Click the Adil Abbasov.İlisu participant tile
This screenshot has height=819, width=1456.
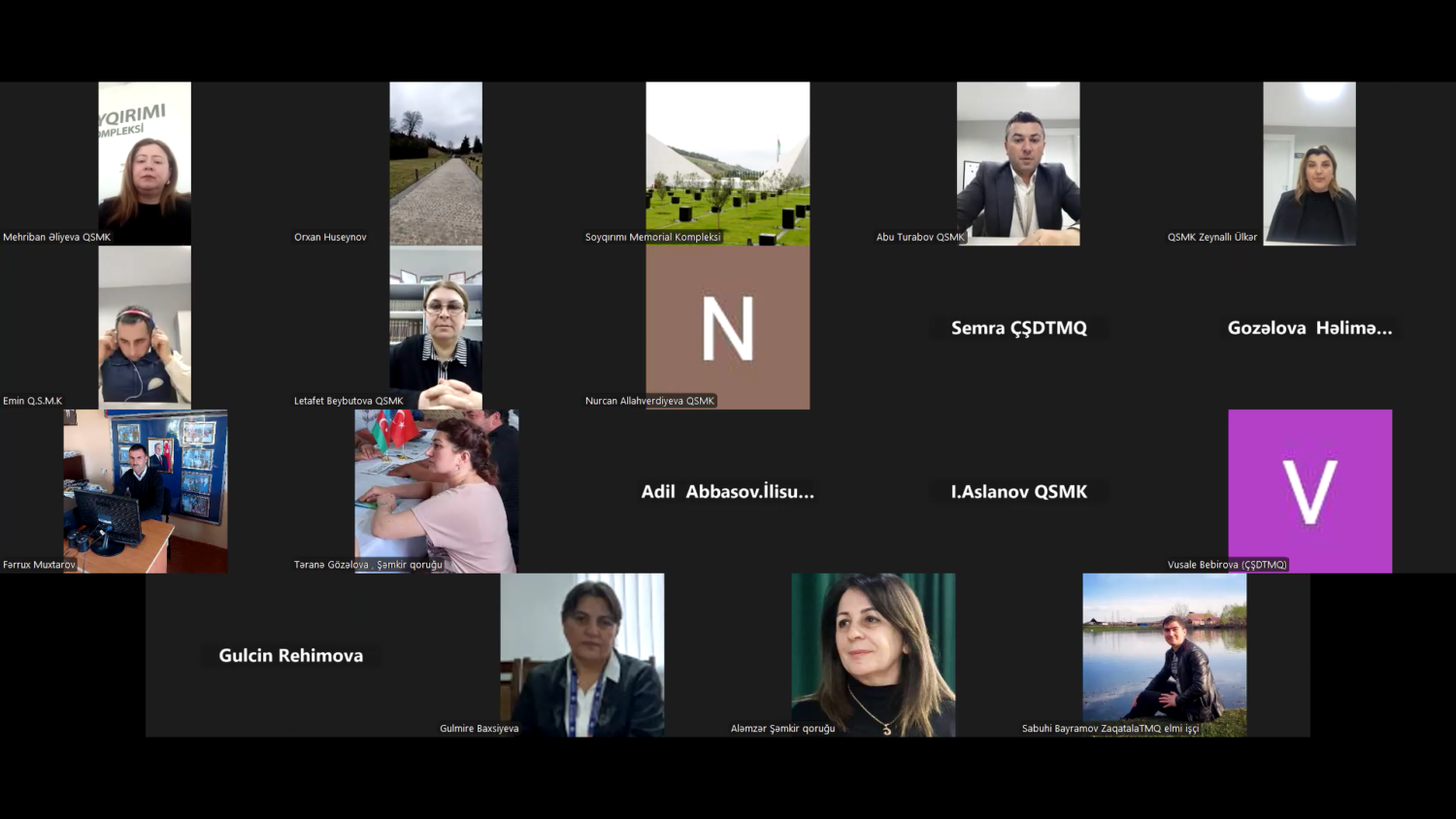coord(727,492)
